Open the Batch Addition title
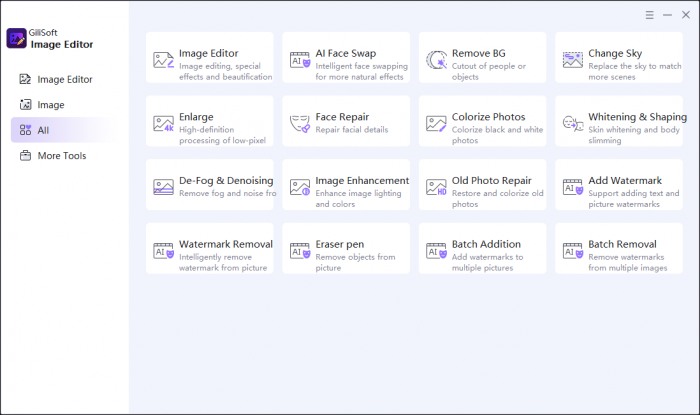Viewport: 700px width, 415px height. click(486, 245)
